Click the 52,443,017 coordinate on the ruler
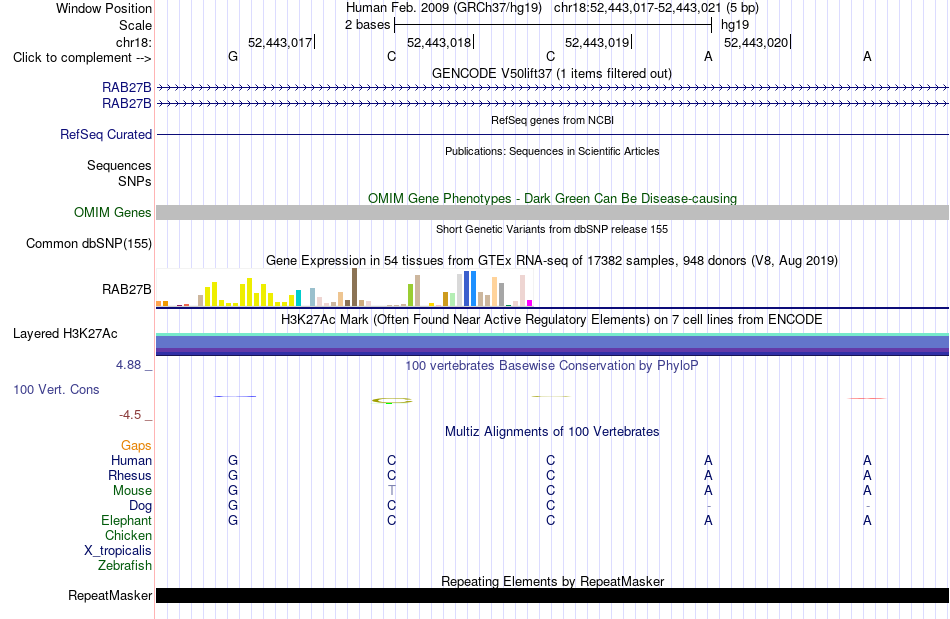This screenshot has width=950, height=619. 280,42
